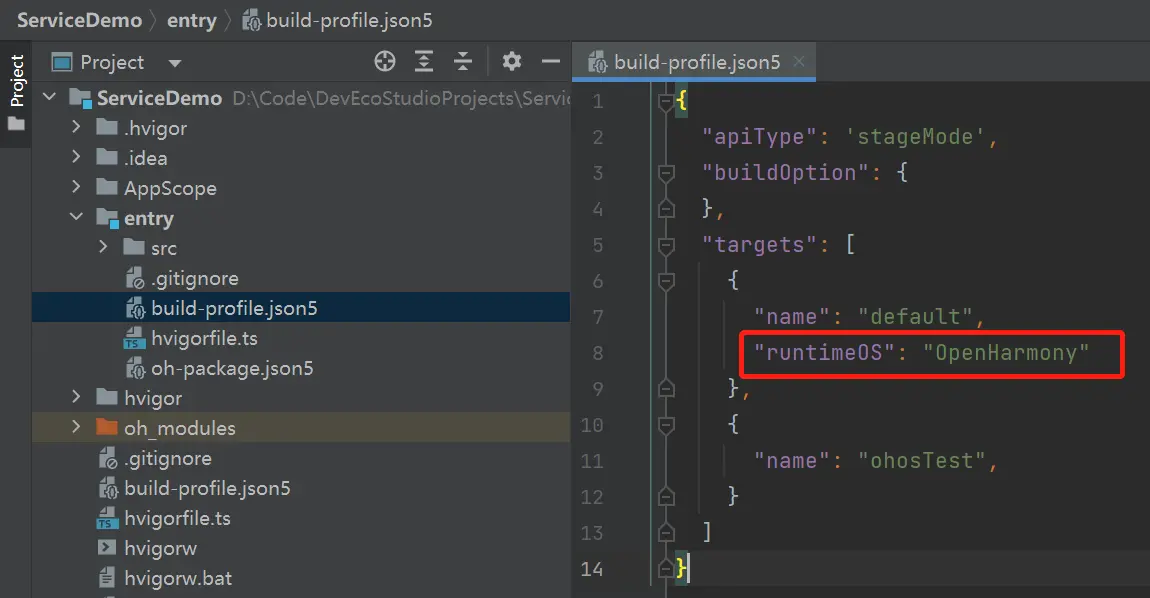Expand the src folder
1150x598 pixels.
[x=103, y=247]
